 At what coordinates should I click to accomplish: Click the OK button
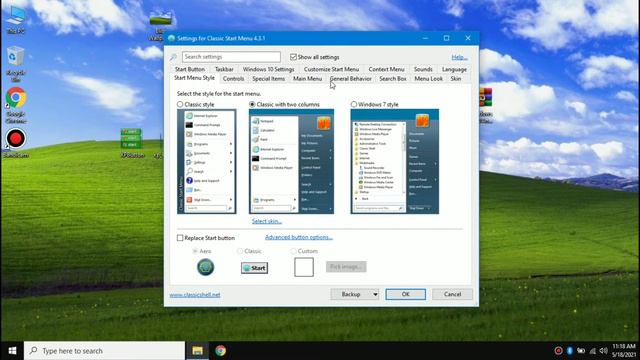pyautogui.click(x=405, y=294)
